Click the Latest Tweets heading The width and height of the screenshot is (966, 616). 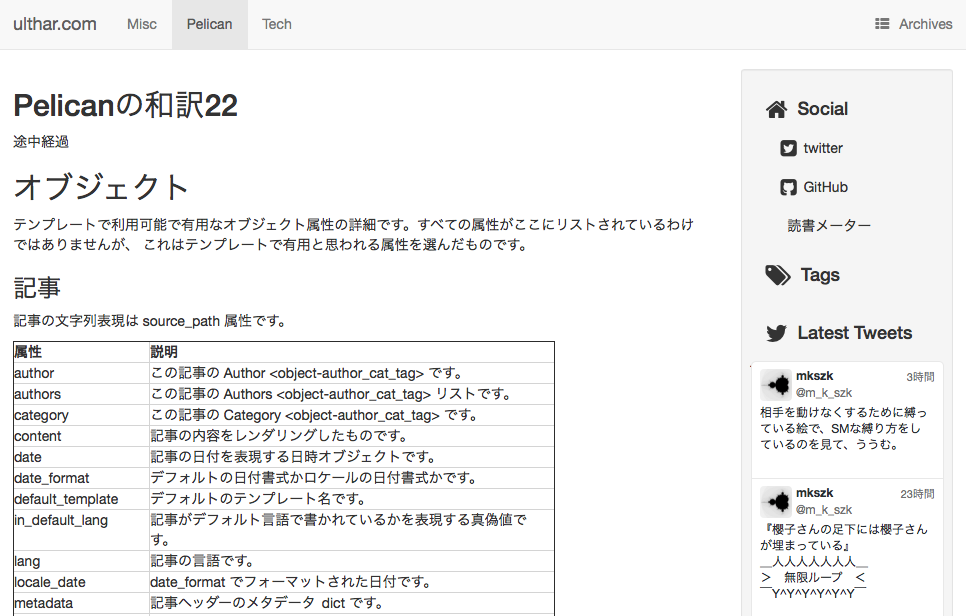click(854, 333)
